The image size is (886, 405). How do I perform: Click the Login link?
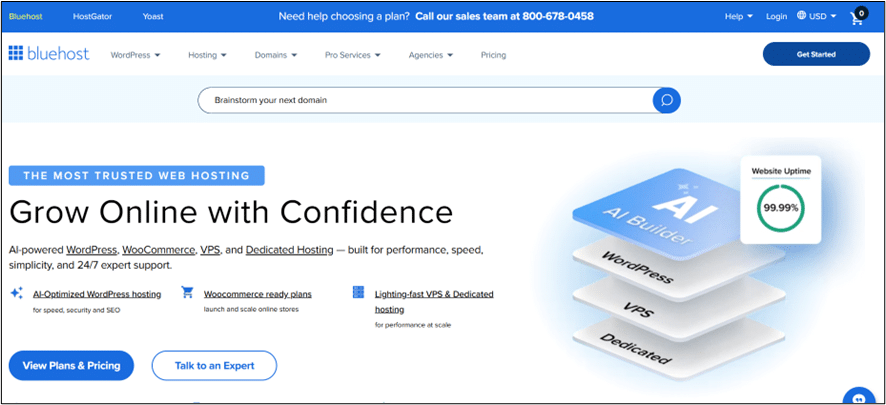click(x=776, y=16)
